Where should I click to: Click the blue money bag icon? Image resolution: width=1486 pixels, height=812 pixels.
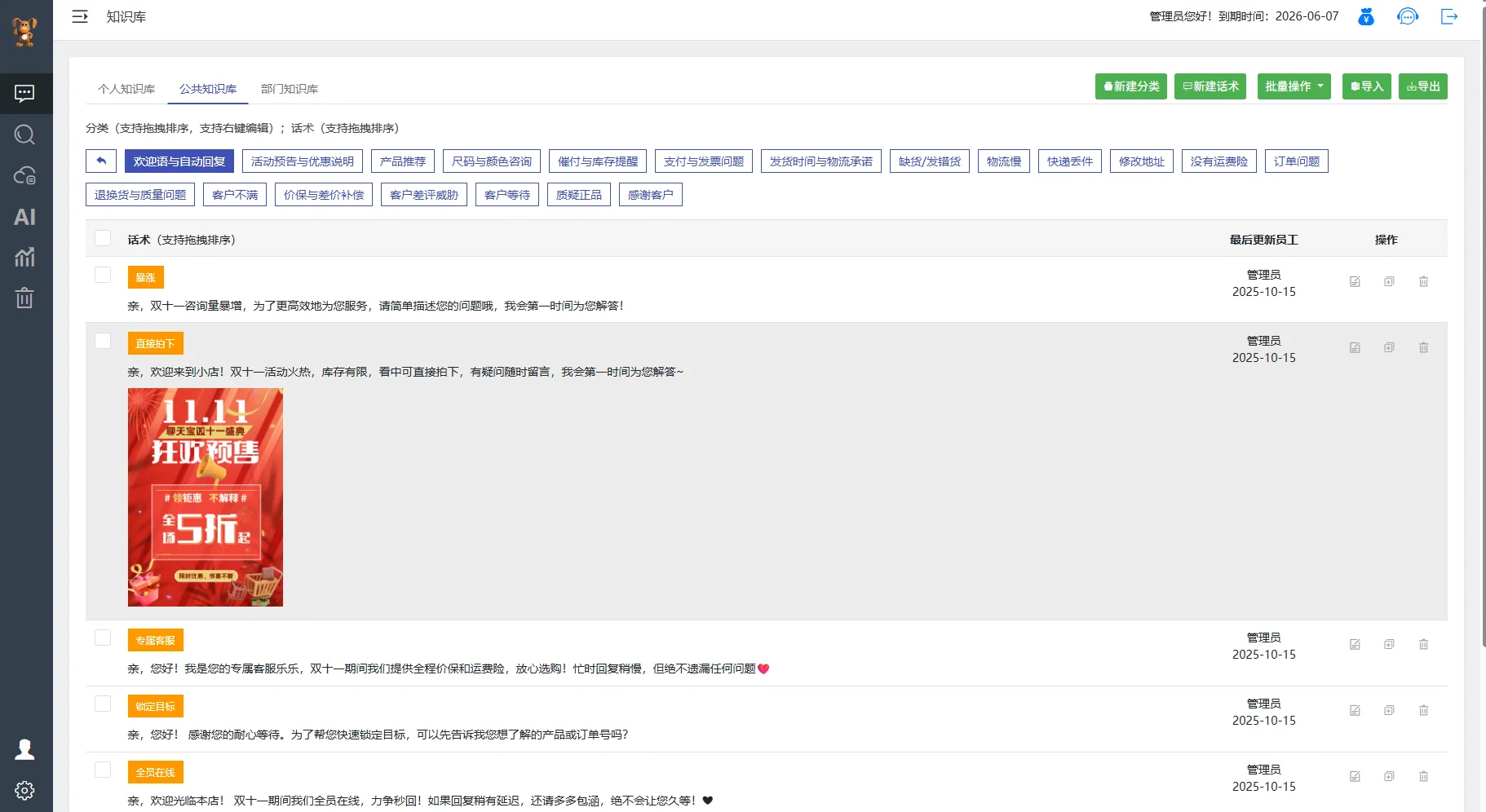(1366, 16)
